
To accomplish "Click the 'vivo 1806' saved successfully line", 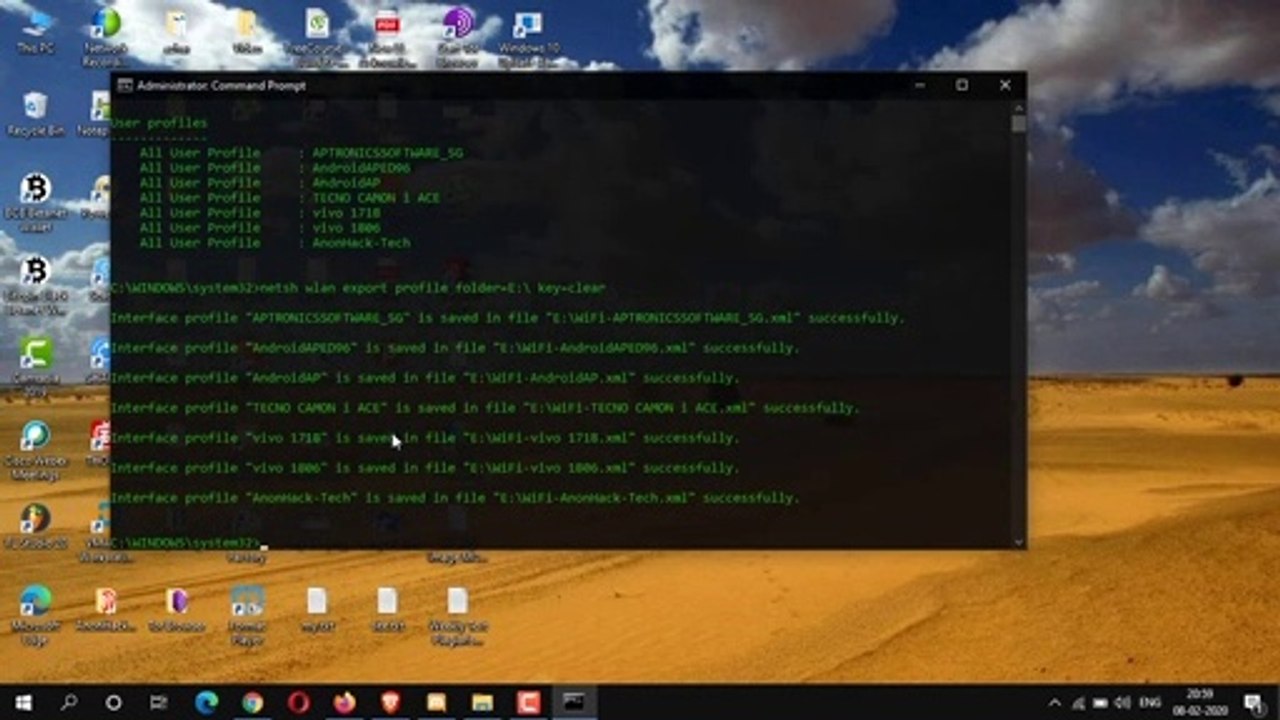I will click(x=425, y=468).
